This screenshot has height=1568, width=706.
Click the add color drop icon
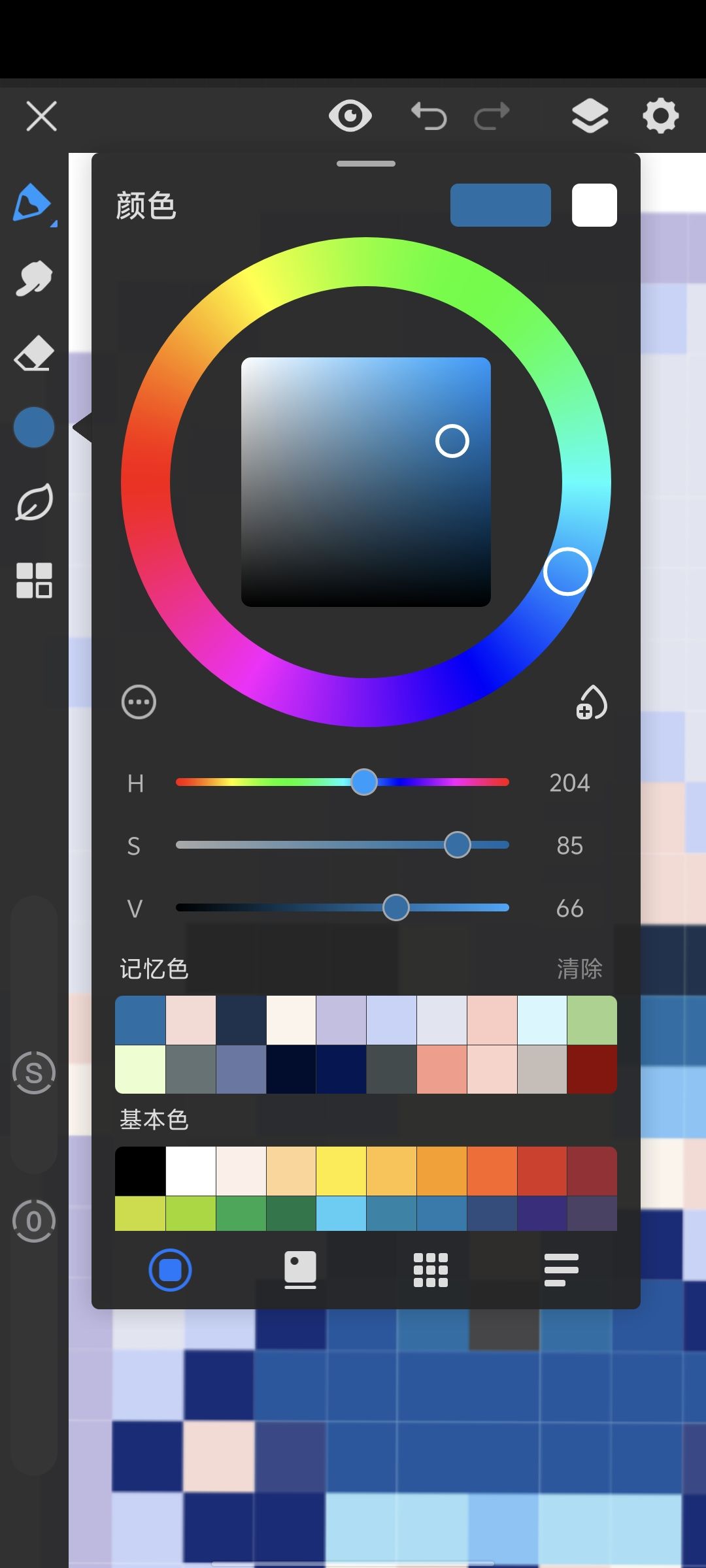pos(592,702)
